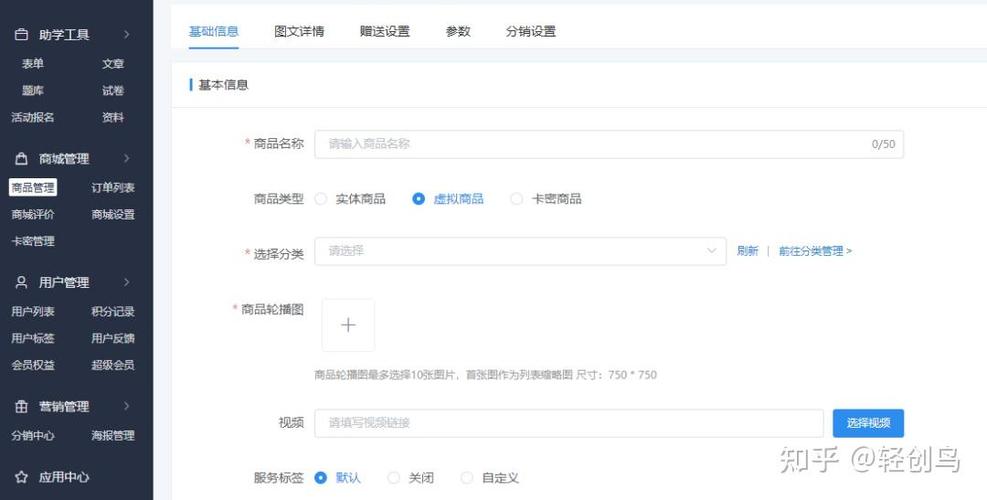Open 商品管理 in the sidebar

click(33, 187)
